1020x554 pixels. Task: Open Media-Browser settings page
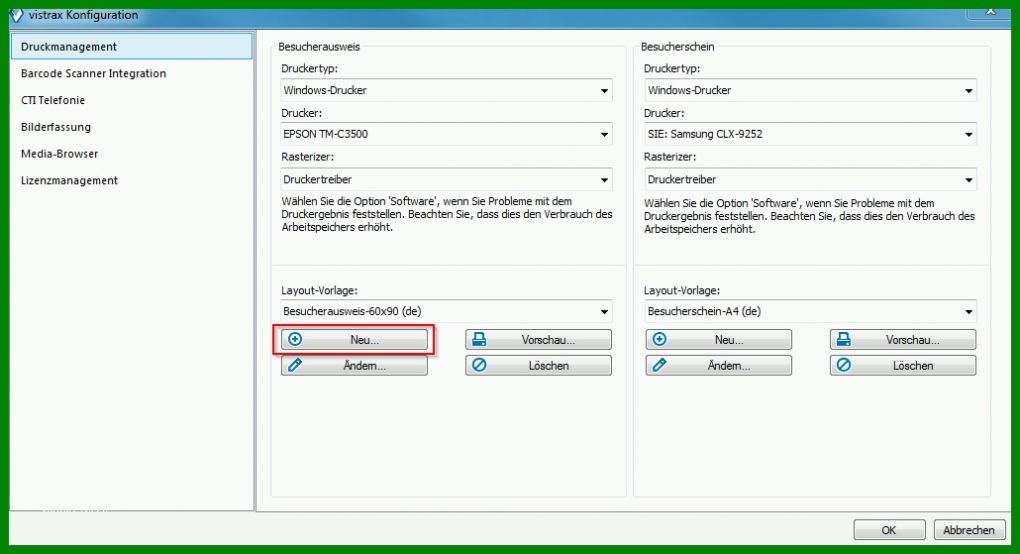pyautogui.click(x=59, y=153)
